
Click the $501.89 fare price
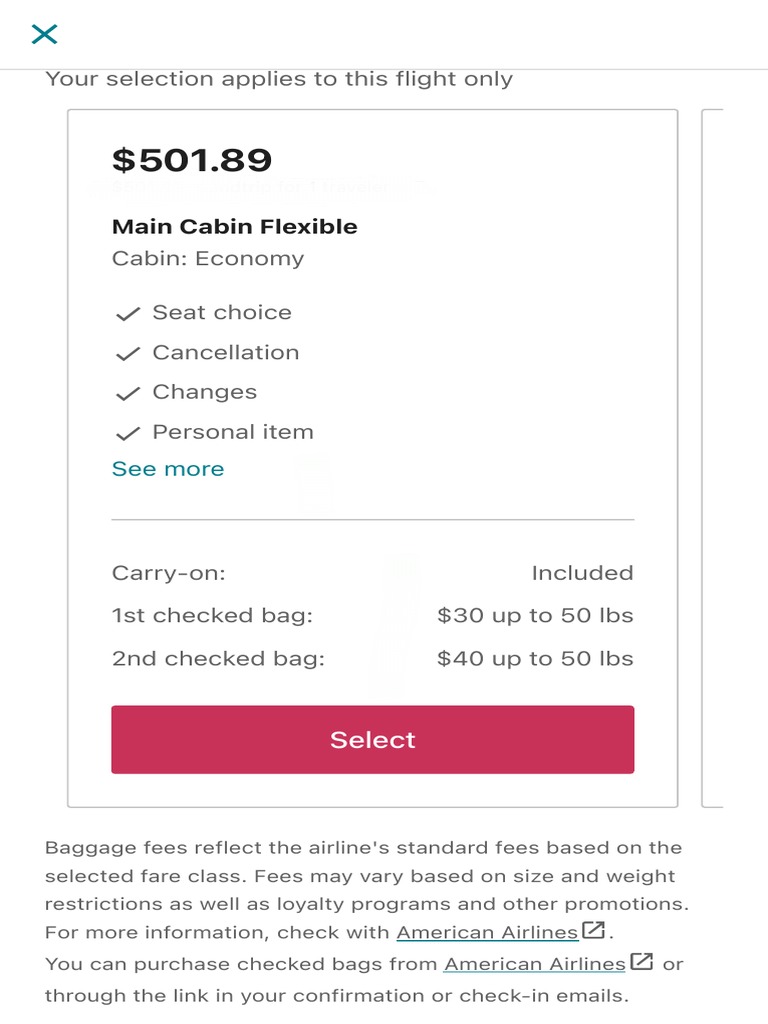(x=192, y=160)
